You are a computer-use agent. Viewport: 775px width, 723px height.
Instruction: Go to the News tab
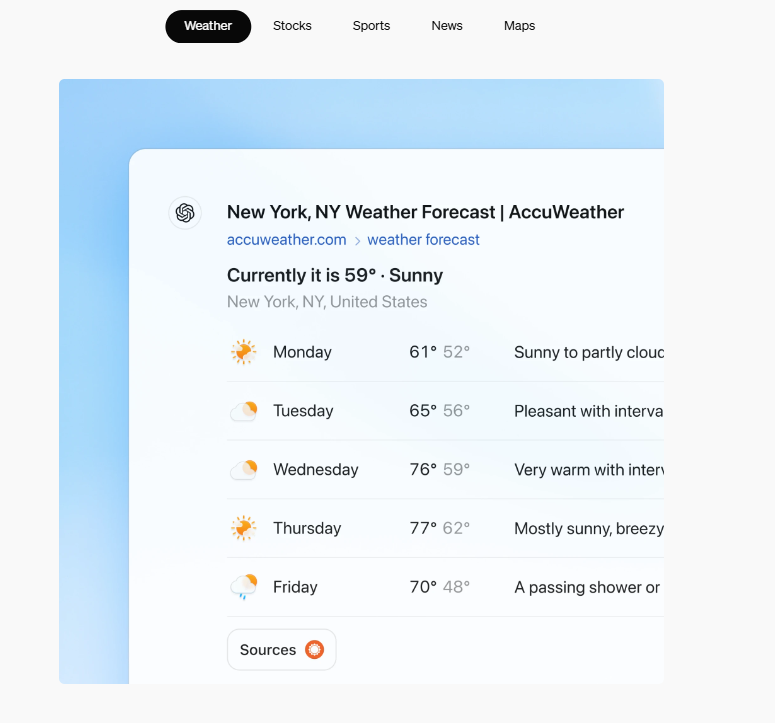pyautogui.click(x=447, y=26)
